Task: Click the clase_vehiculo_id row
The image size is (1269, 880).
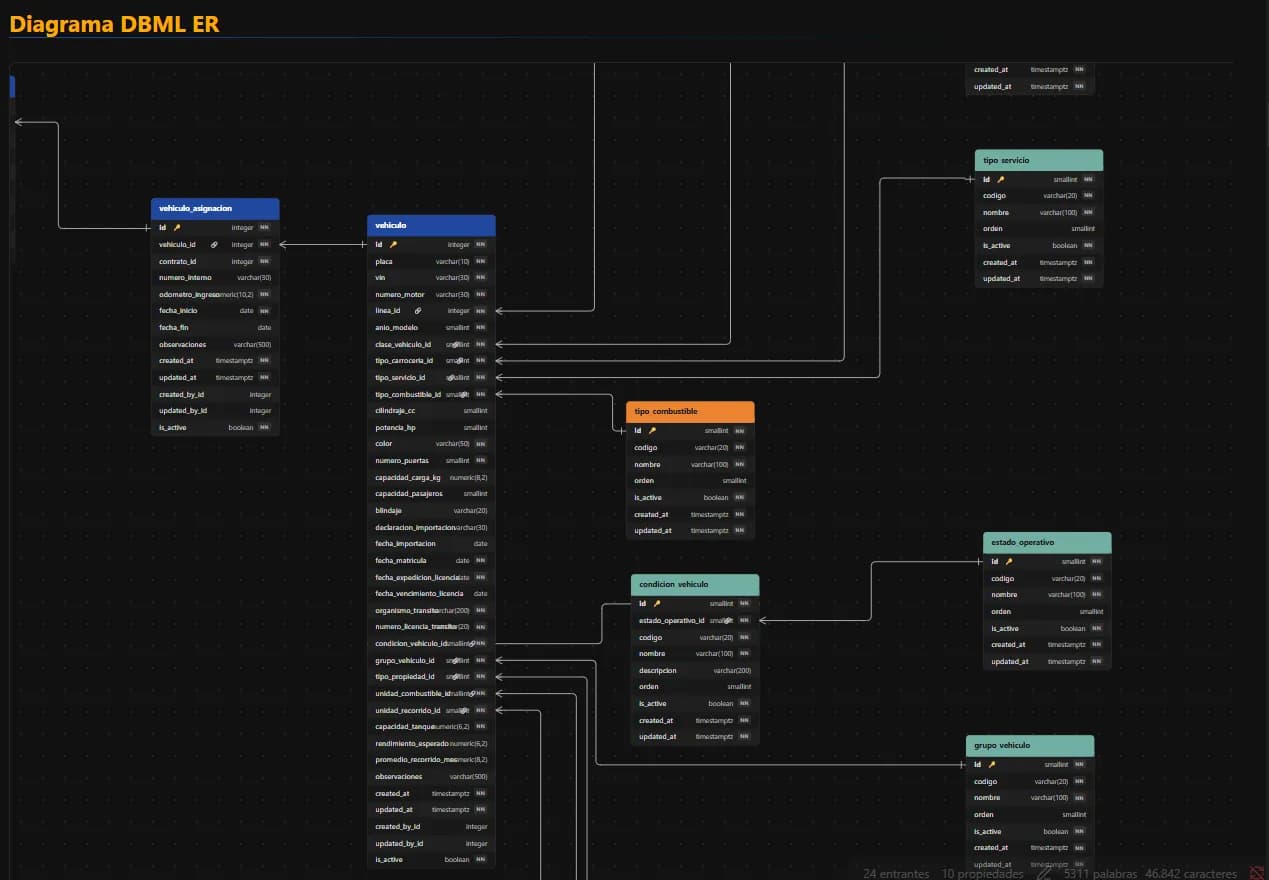Action: pos(431,344)
